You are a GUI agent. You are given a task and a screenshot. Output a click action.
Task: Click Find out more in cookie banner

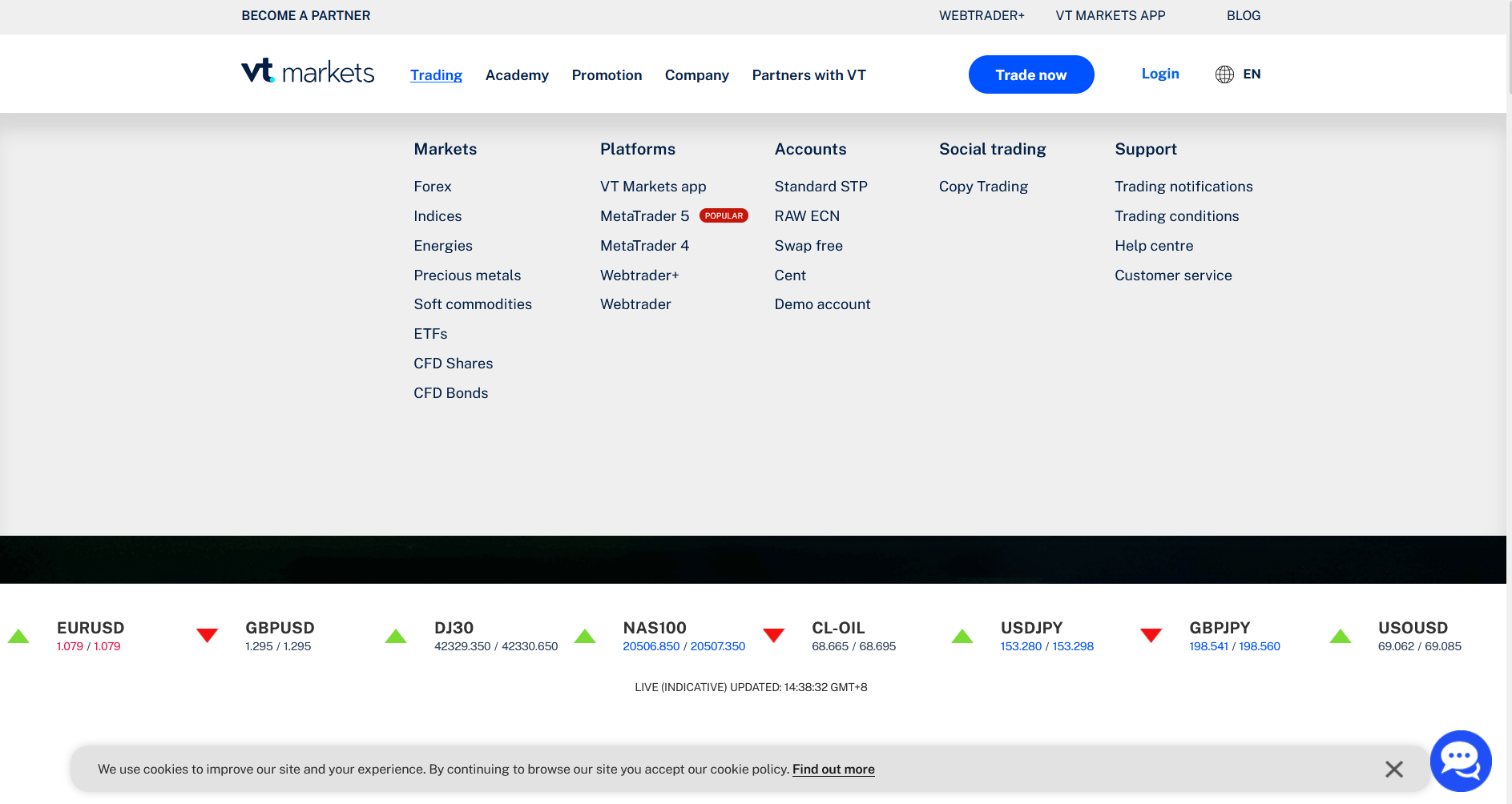[833, 769]
